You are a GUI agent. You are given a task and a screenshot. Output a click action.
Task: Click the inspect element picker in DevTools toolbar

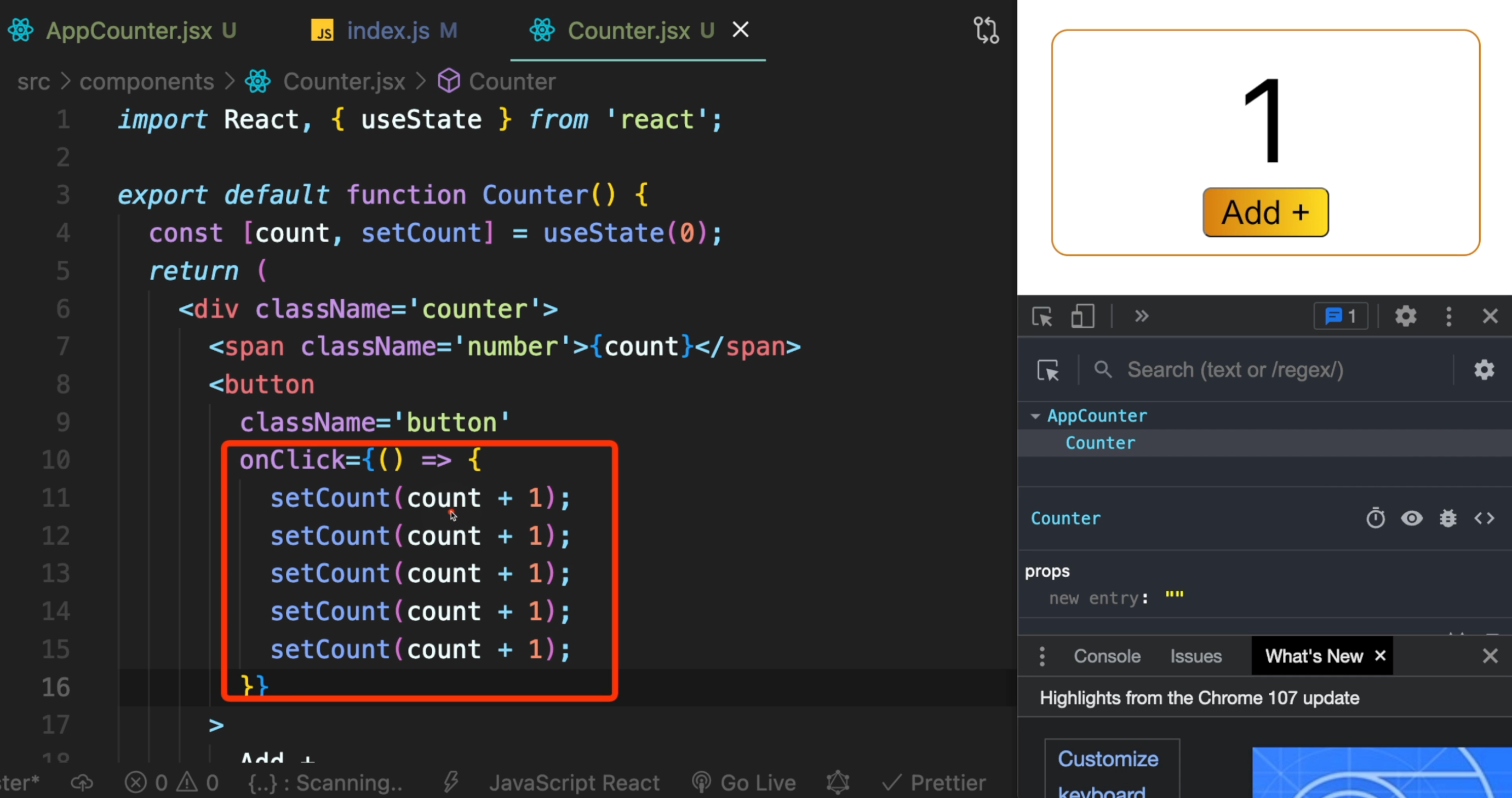click(x=1042, y=316)
